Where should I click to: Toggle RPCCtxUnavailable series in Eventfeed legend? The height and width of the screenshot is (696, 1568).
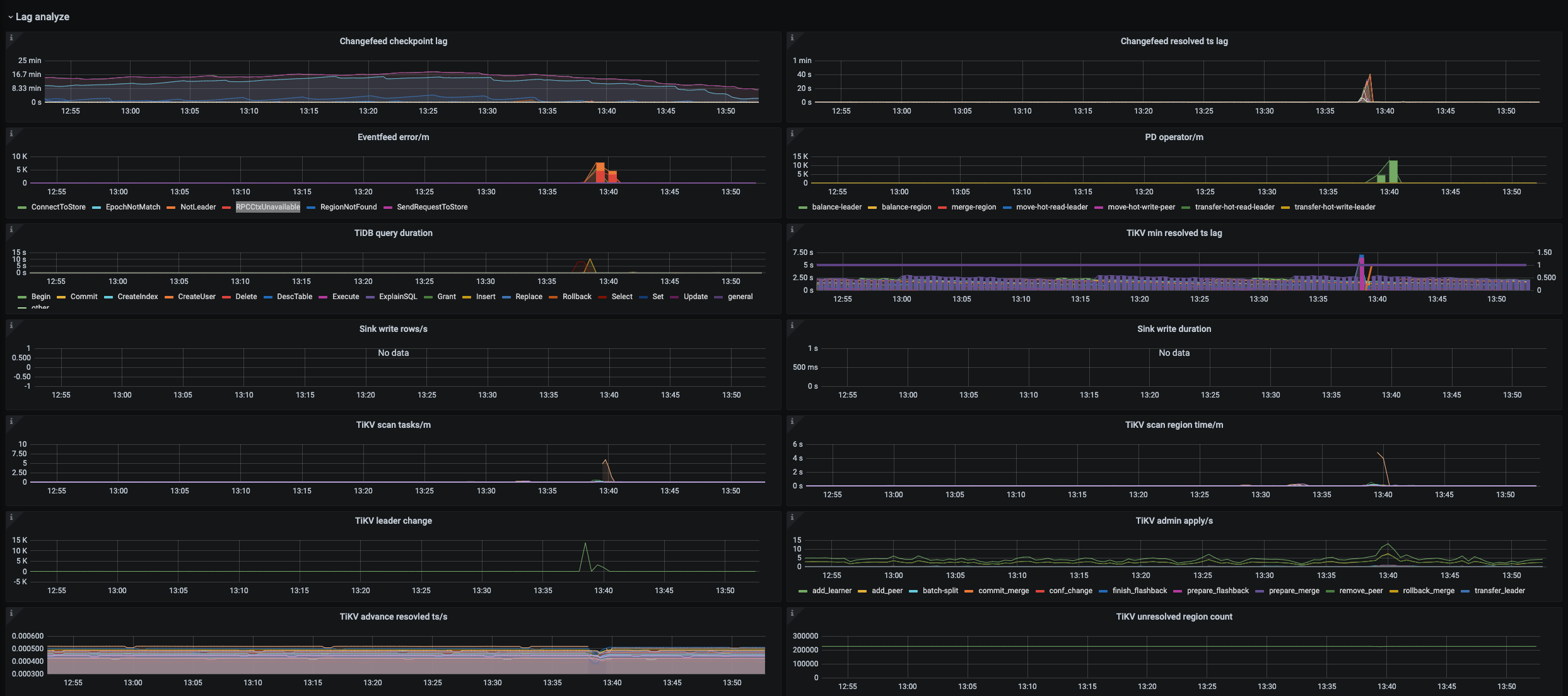[267, 207]
